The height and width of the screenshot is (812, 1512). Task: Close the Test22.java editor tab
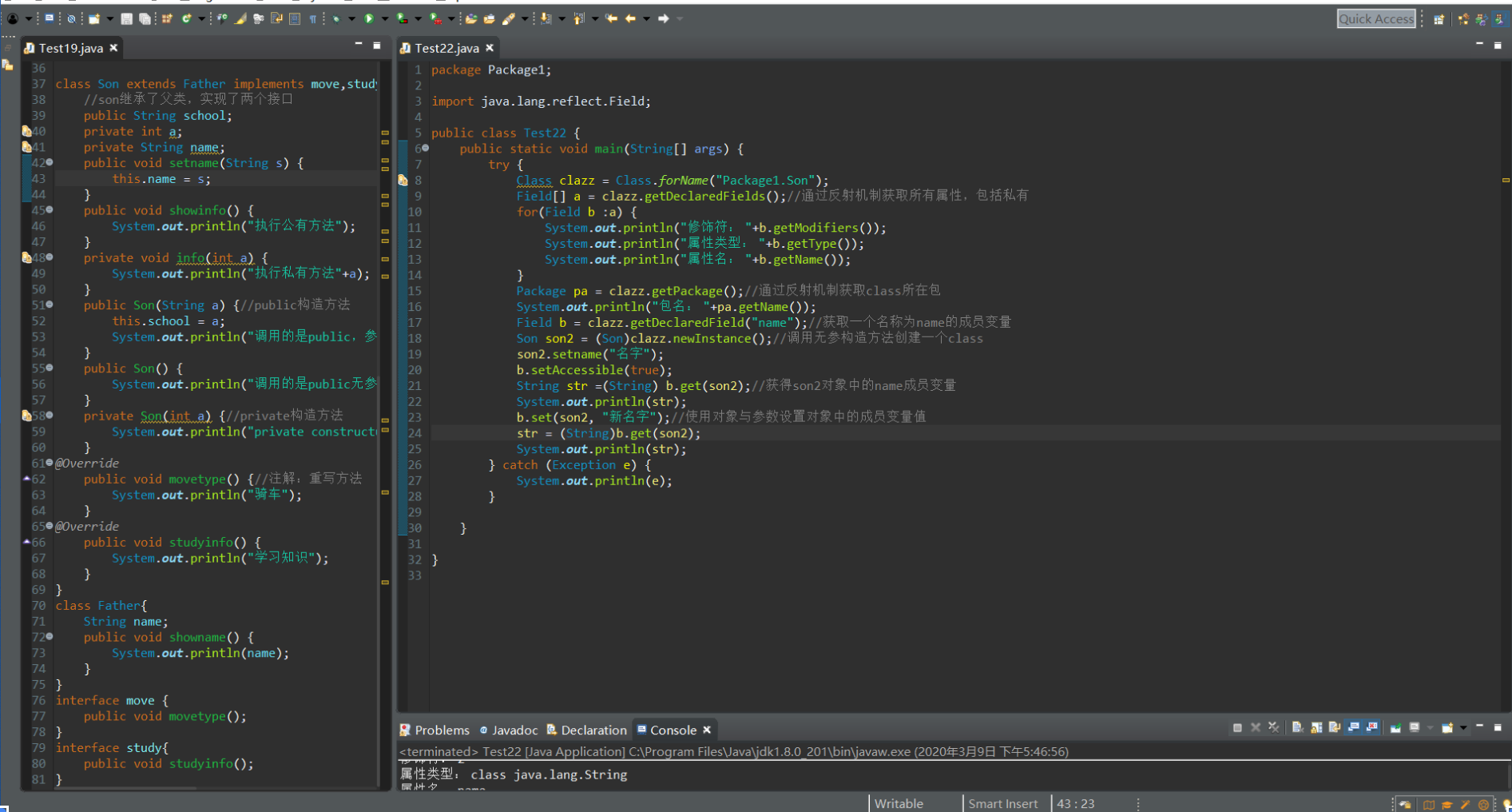click(x=490, y=48)
